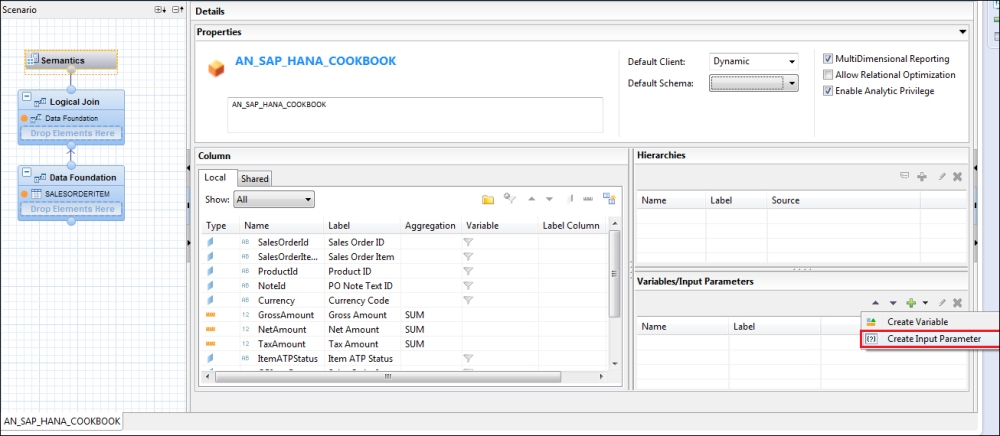
Task: Switch to the Local tab
Action: (215, 177)
